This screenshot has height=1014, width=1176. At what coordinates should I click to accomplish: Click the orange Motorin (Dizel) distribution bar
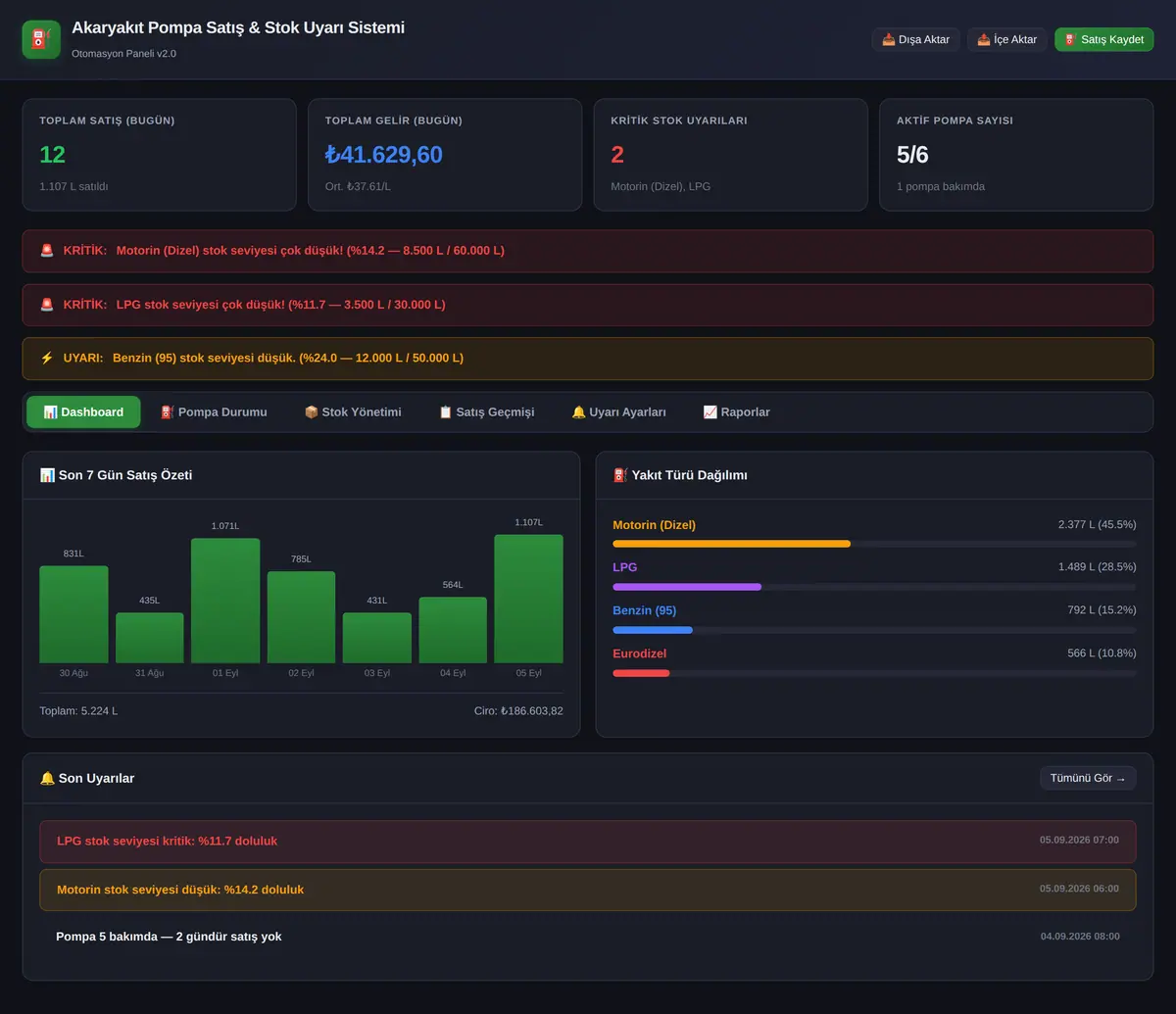point(732,544)
